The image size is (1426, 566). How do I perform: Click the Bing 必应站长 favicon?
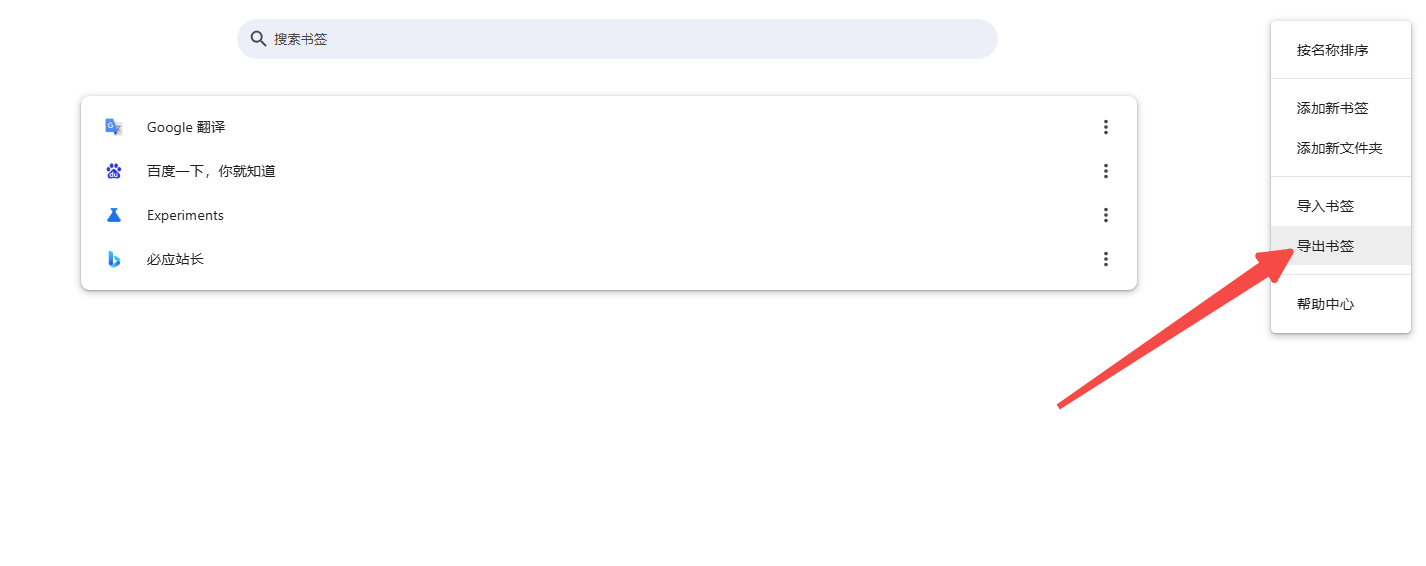click(114, 259)
